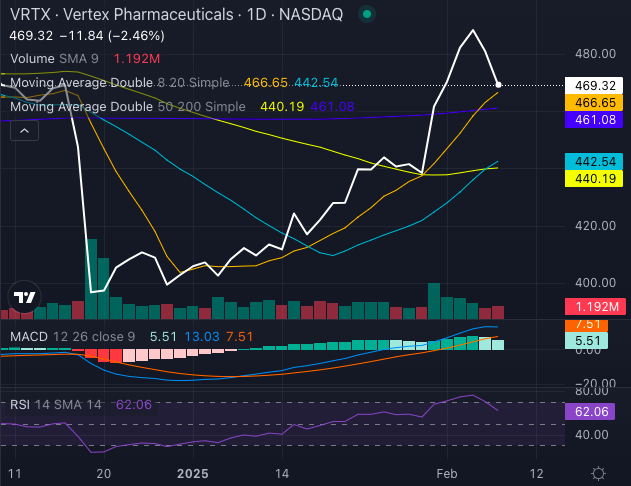Click the green market status dot
Image resolution: width=631 pixels, height=486 pixels.
click(370, 15)
